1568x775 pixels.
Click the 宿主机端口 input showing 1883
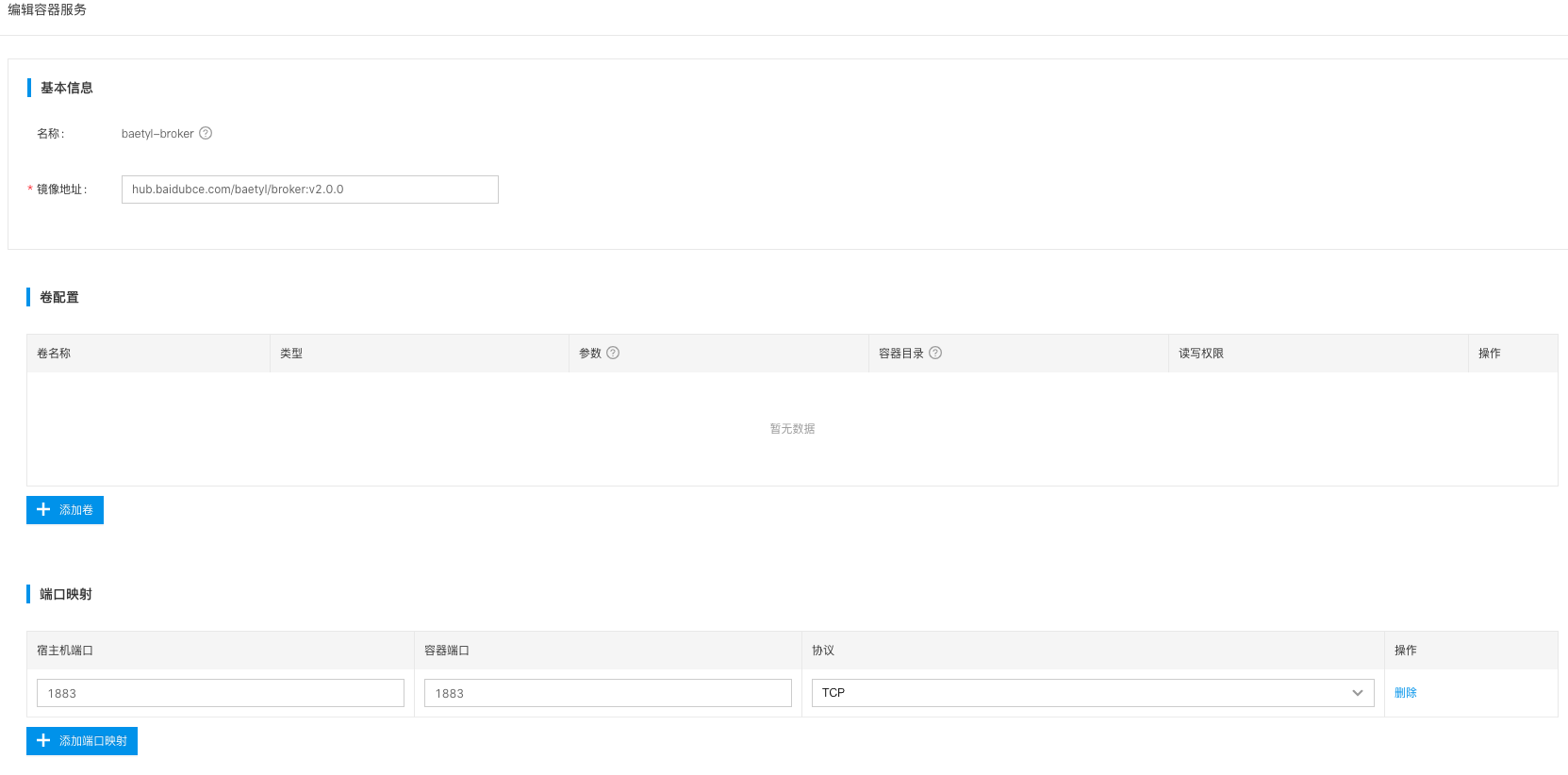click(221, 693)
